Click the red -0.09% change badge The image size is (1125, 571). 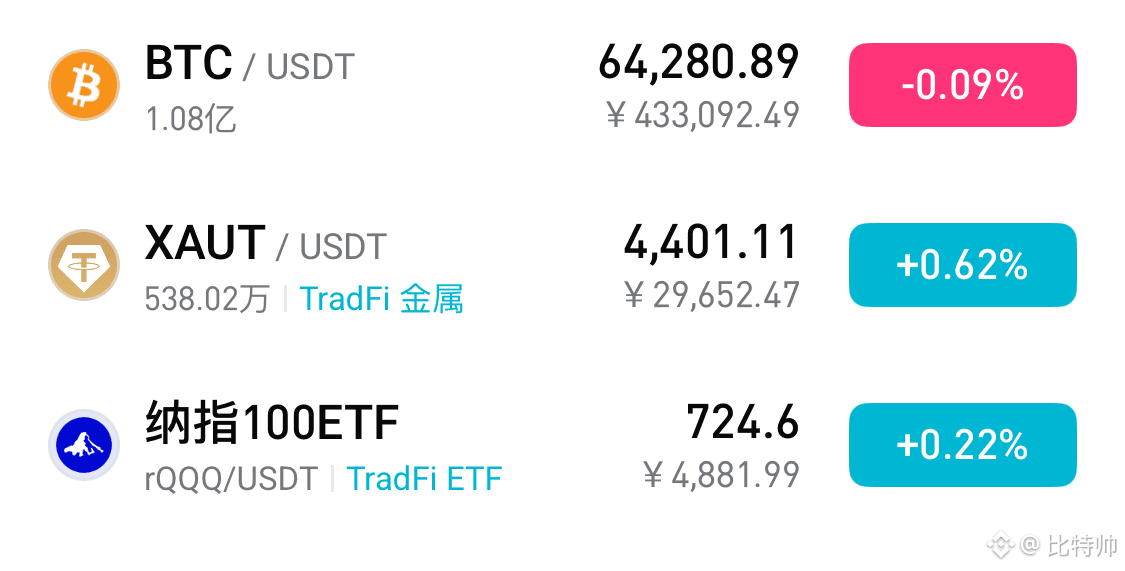[x=963, y=85]
